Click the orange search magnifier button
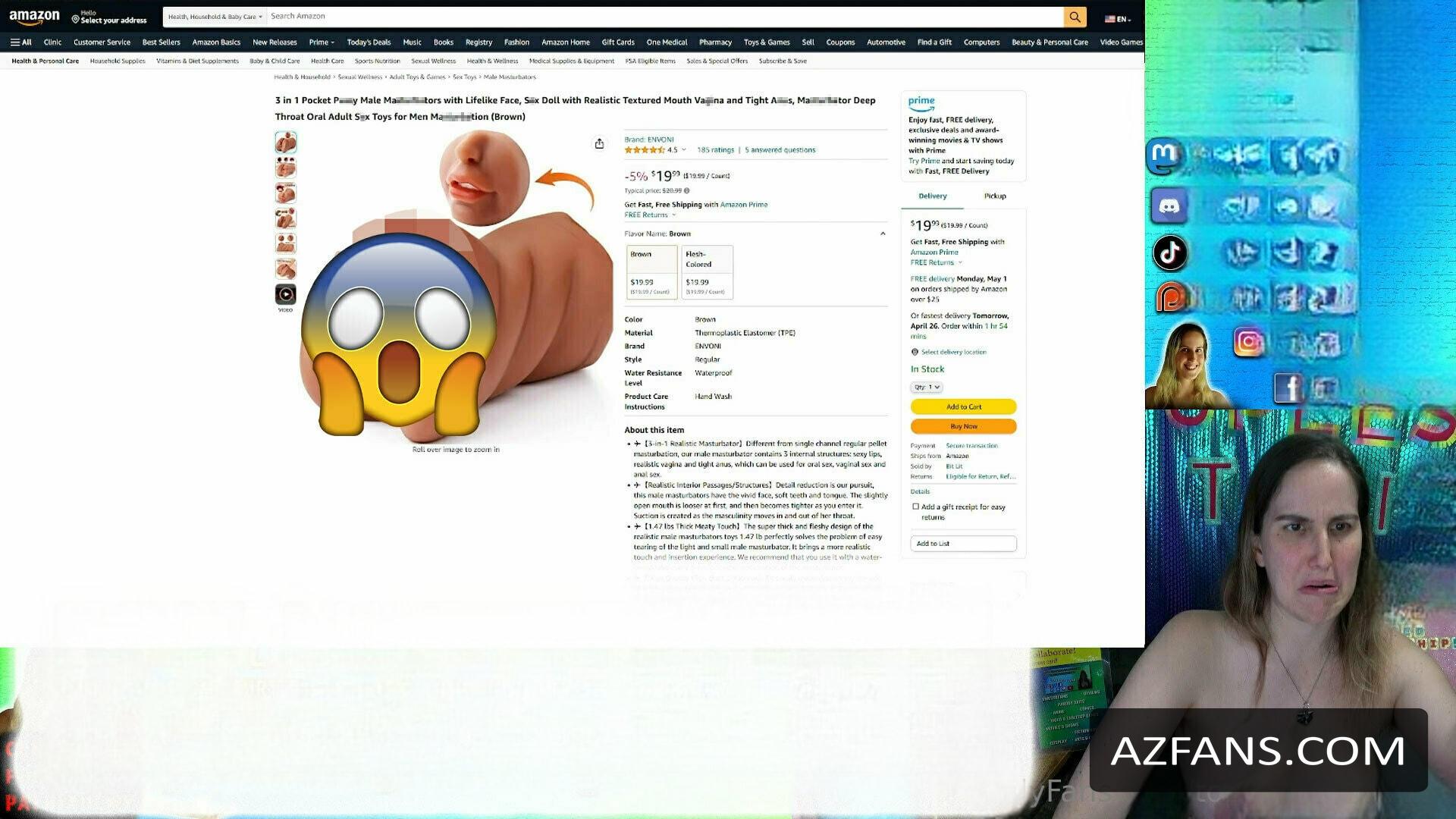 (1075, 17)
